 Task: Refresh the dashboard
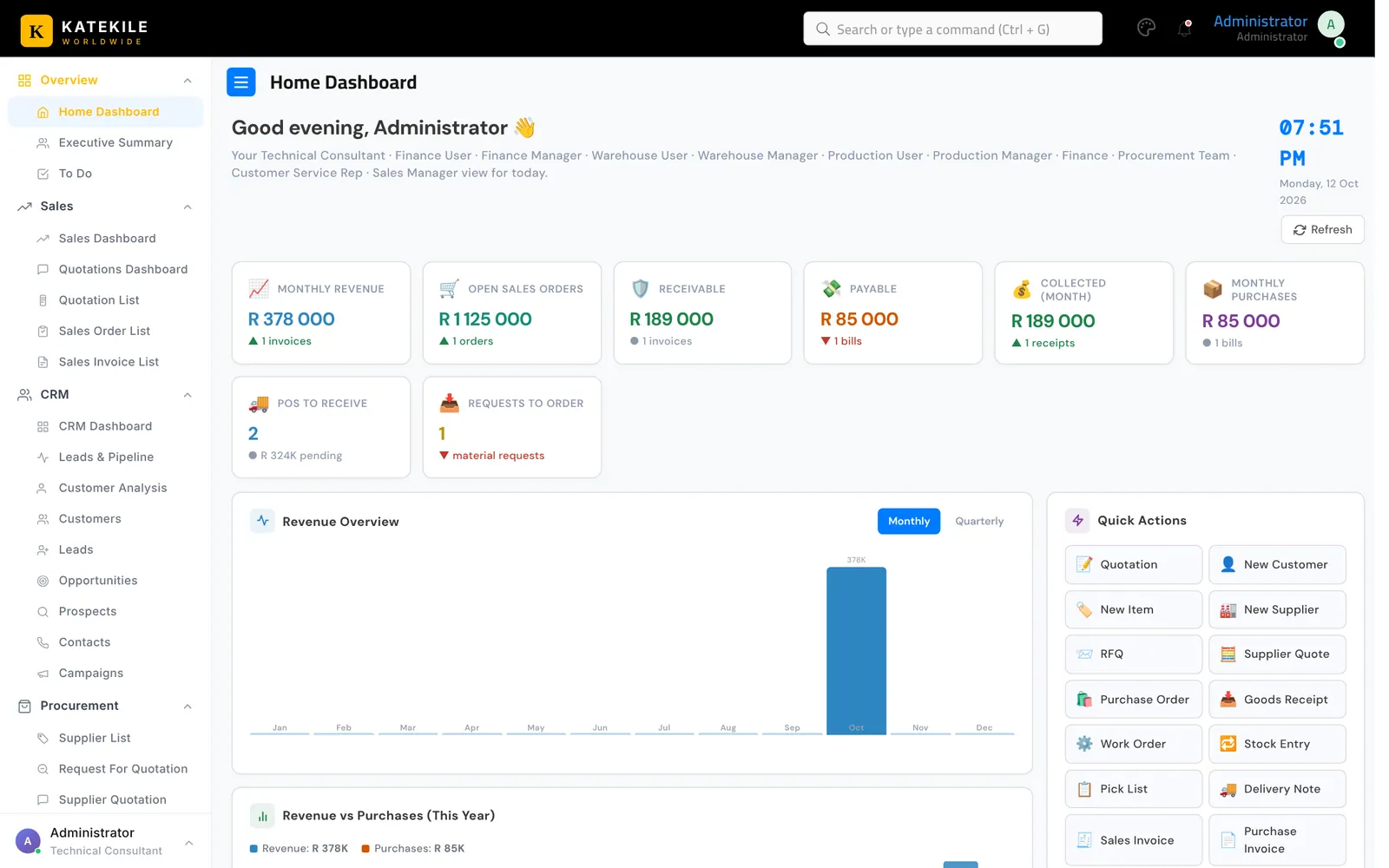coord(1322,230)
